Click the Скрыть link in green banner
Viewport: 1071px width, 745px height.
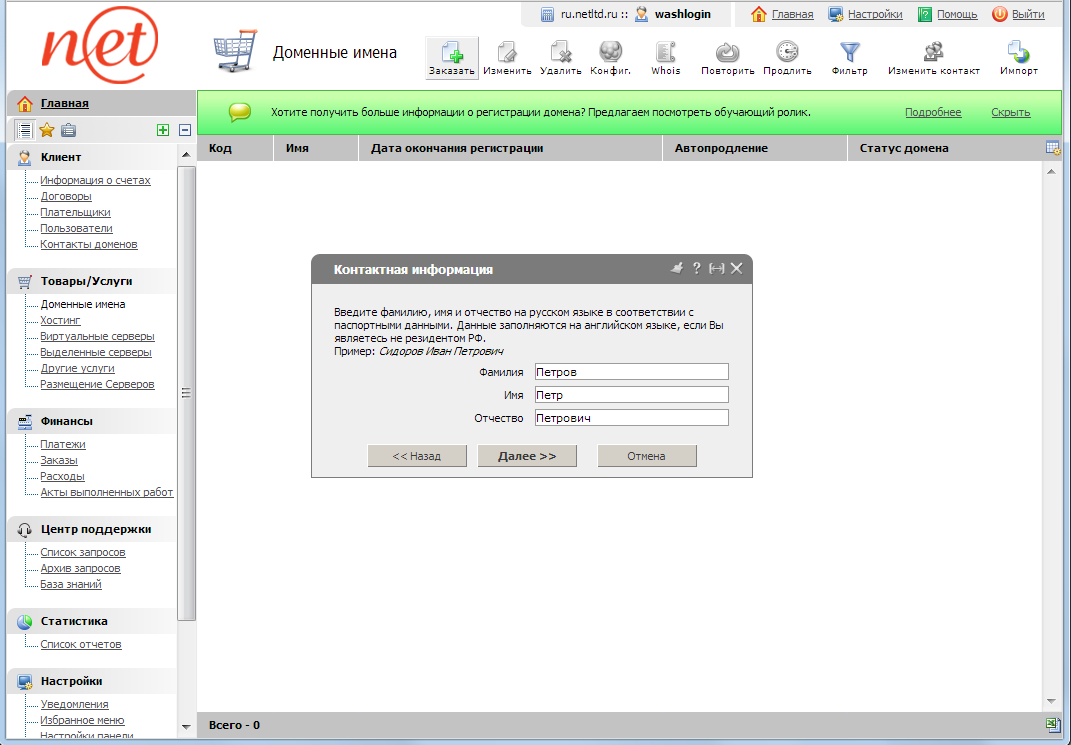[x=1010, y=112]
